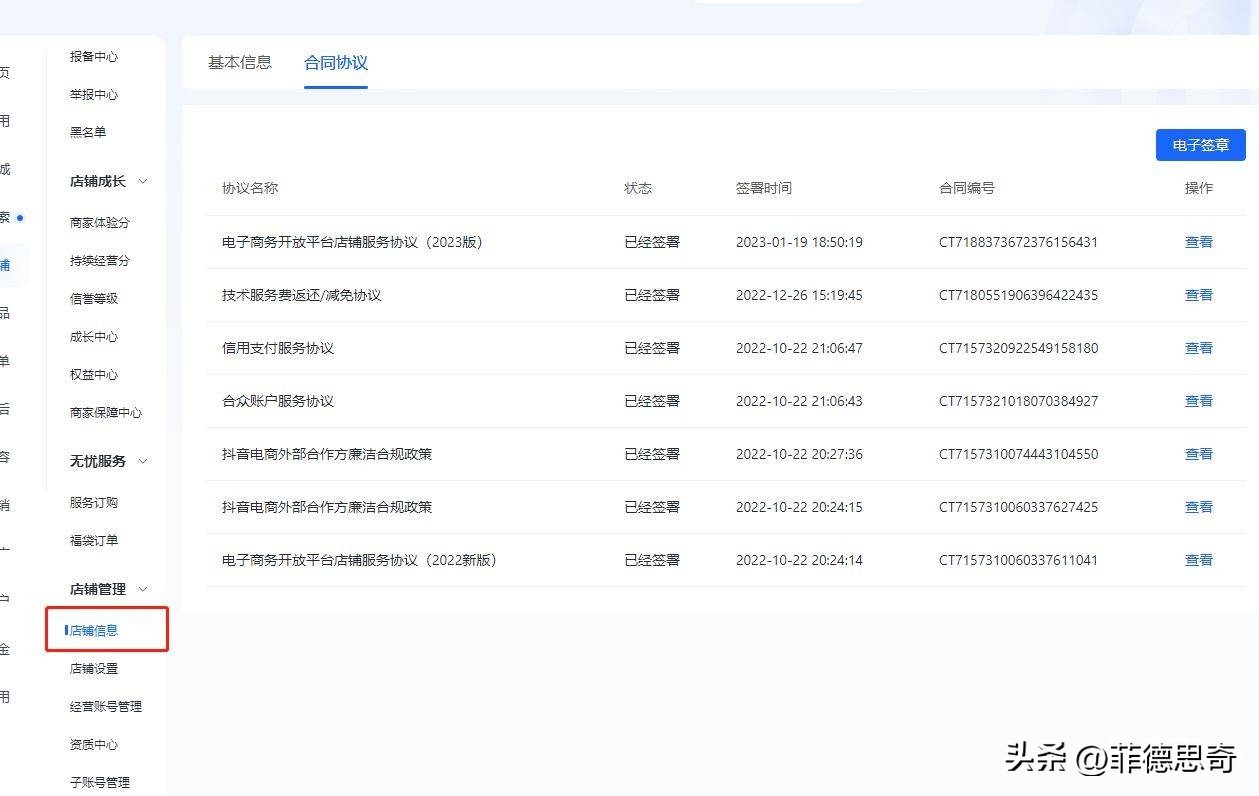Open 查看 for the 技术服务费返还/减免协议 row
Viewport: 1259px width, 796px height.
point(1198,295)
